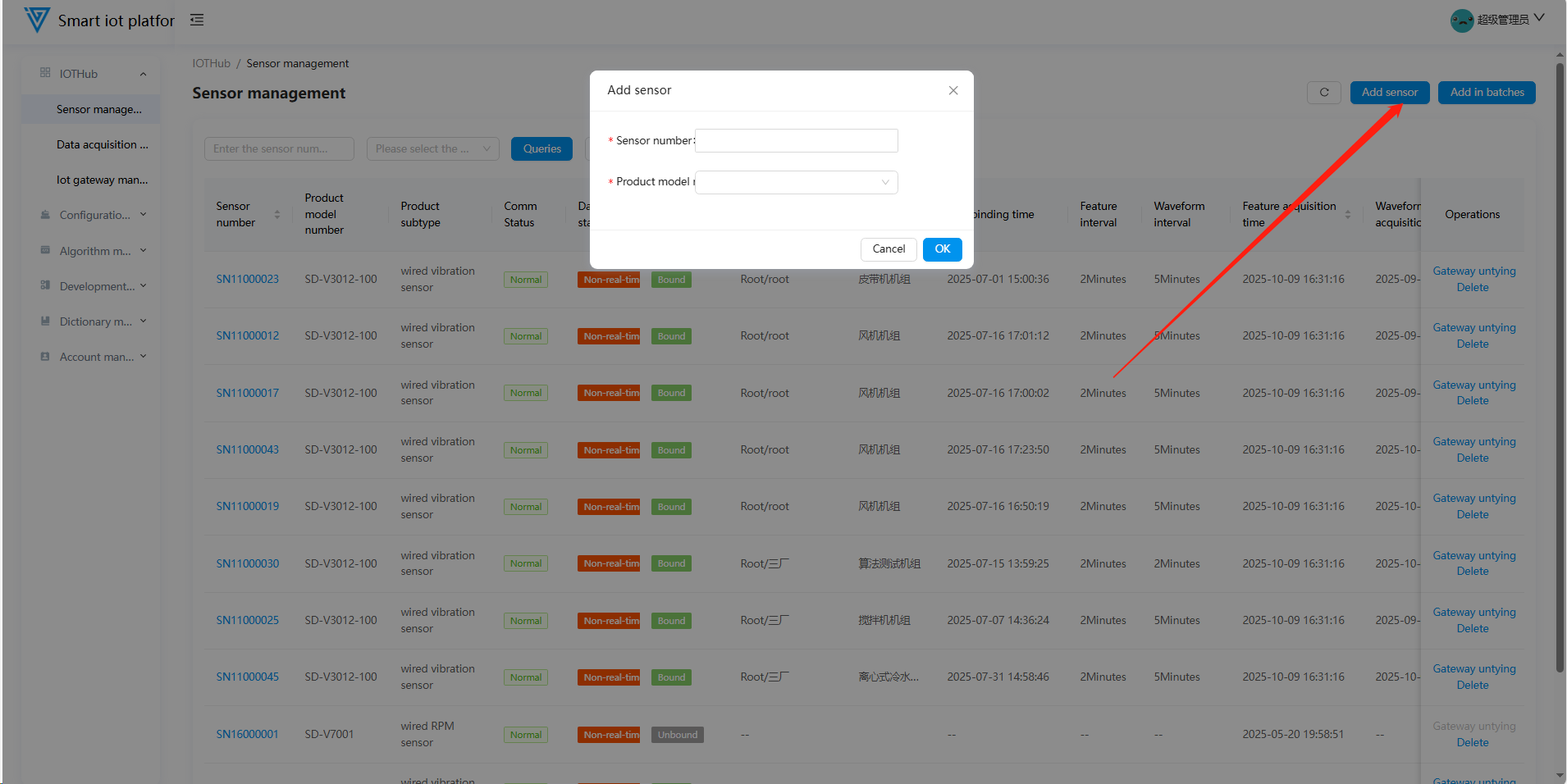
Task: Click the Configuration menu icon
Action: [45, 215]
